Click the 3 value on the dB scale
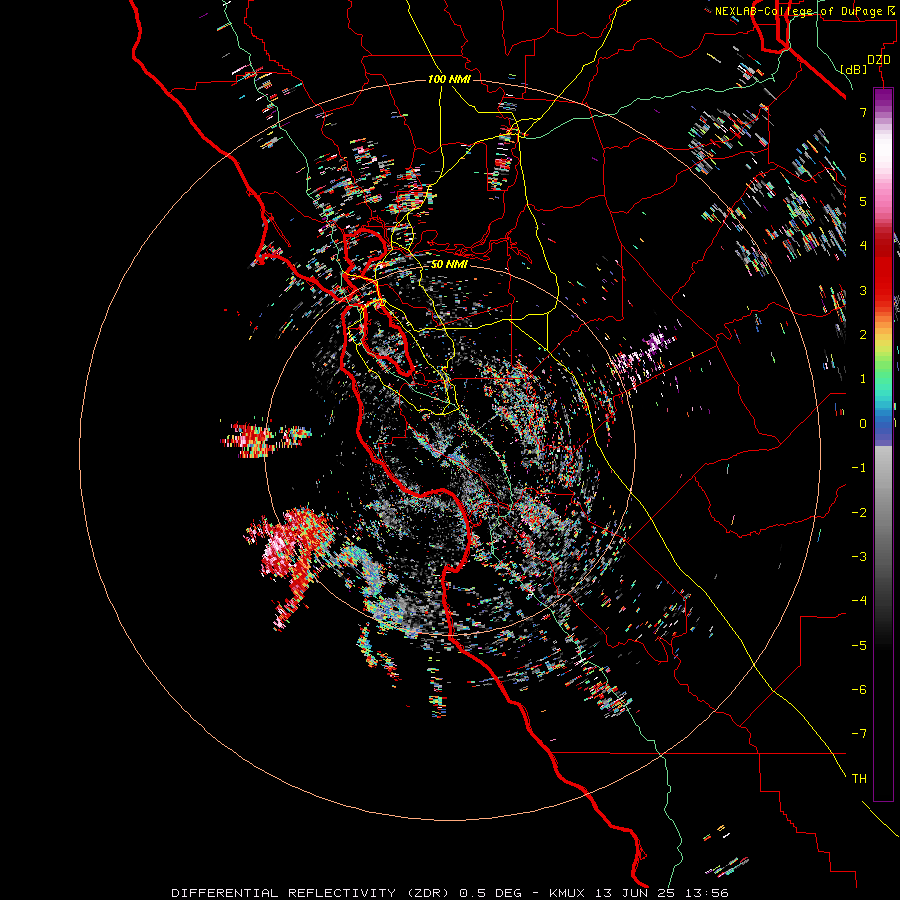Viewport: 900px width, 900px height. click(x=863, y=290)
